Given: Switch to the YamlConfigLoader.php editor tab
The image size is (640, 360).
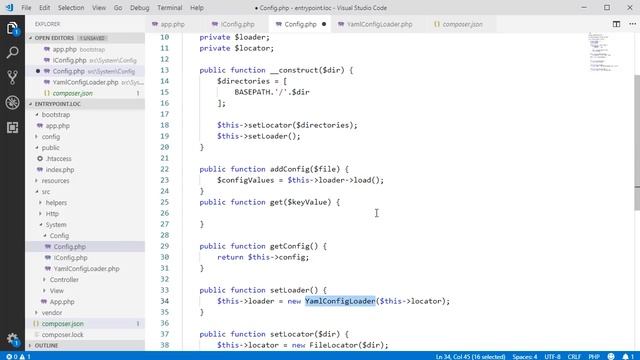Looking at the screenshot, I should [x=379, y=24].
